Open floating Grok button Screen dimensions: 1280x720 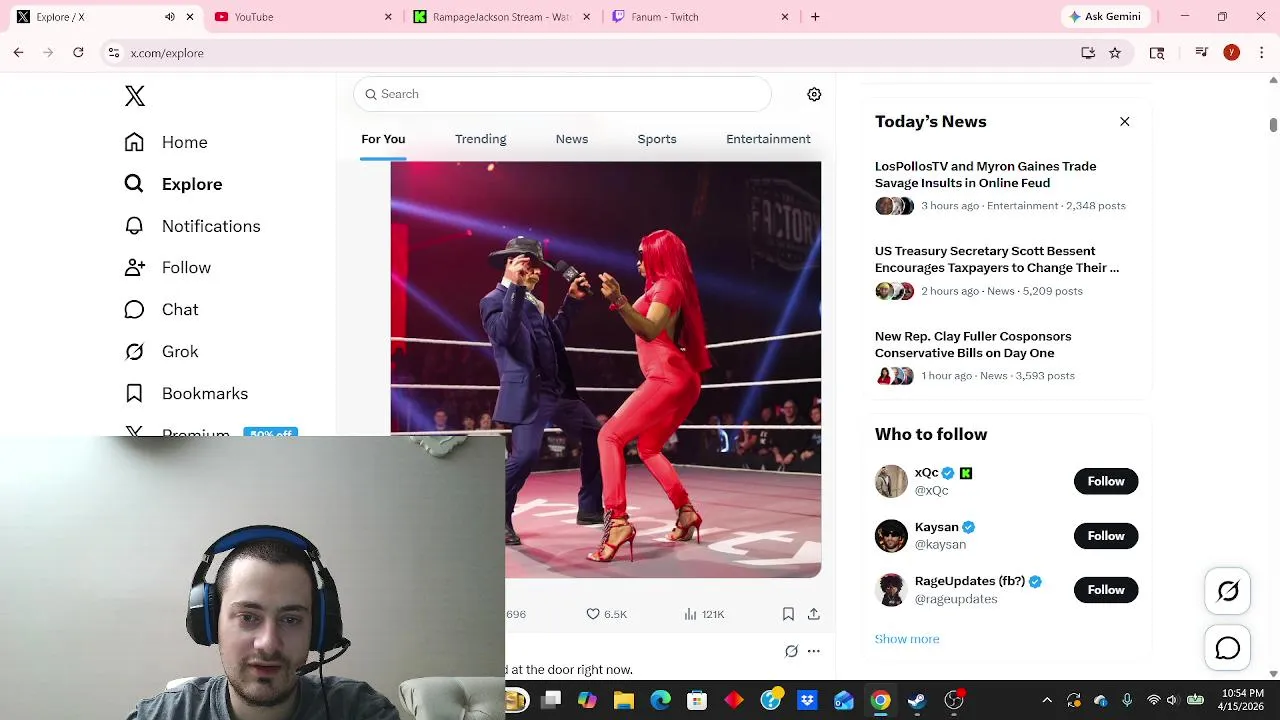pyautogui.click(x=1228, y=591)
